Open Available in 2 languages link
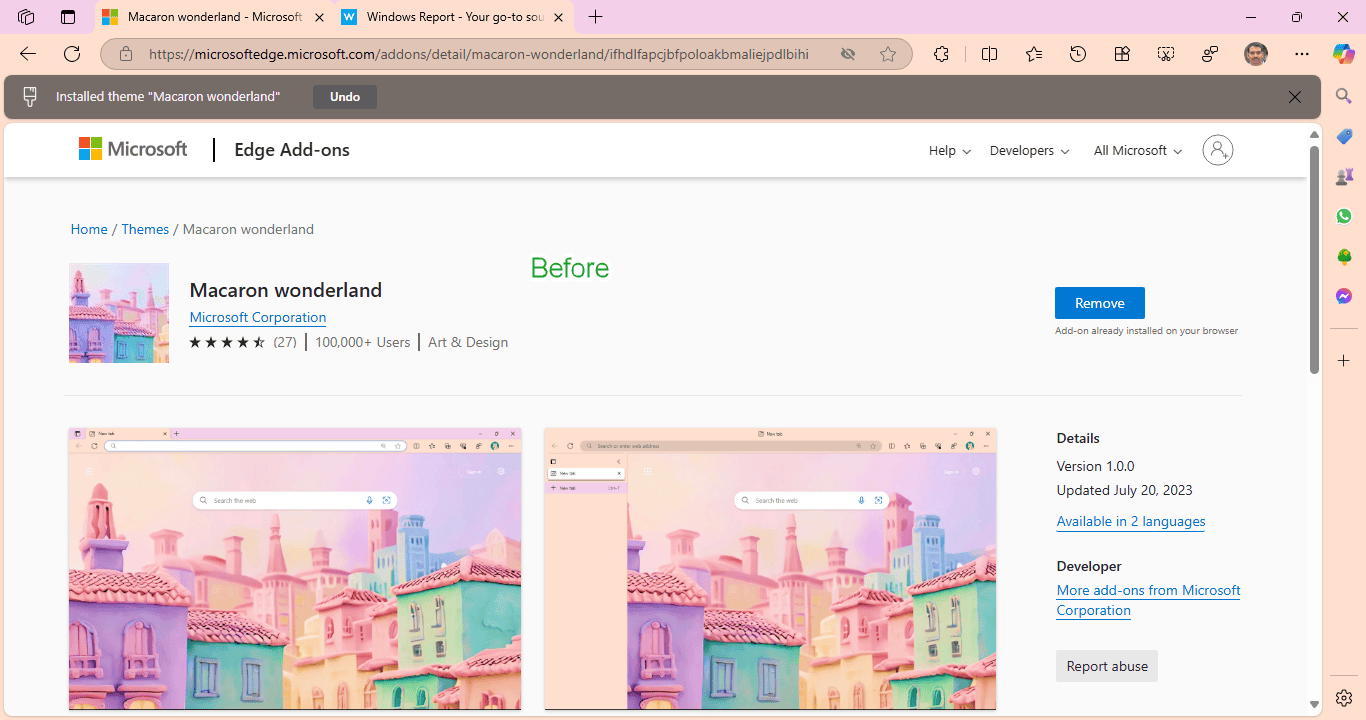The width and height of the screenshot is (1366, 720). [1131, 521]
